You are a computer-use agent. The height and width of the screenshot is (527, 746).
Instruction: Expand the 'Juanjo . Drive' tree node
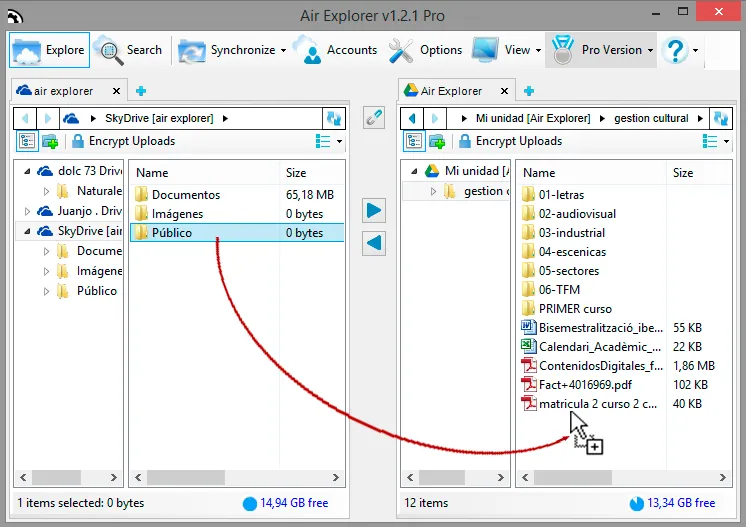pyautogui.click(x=28, y=211)
